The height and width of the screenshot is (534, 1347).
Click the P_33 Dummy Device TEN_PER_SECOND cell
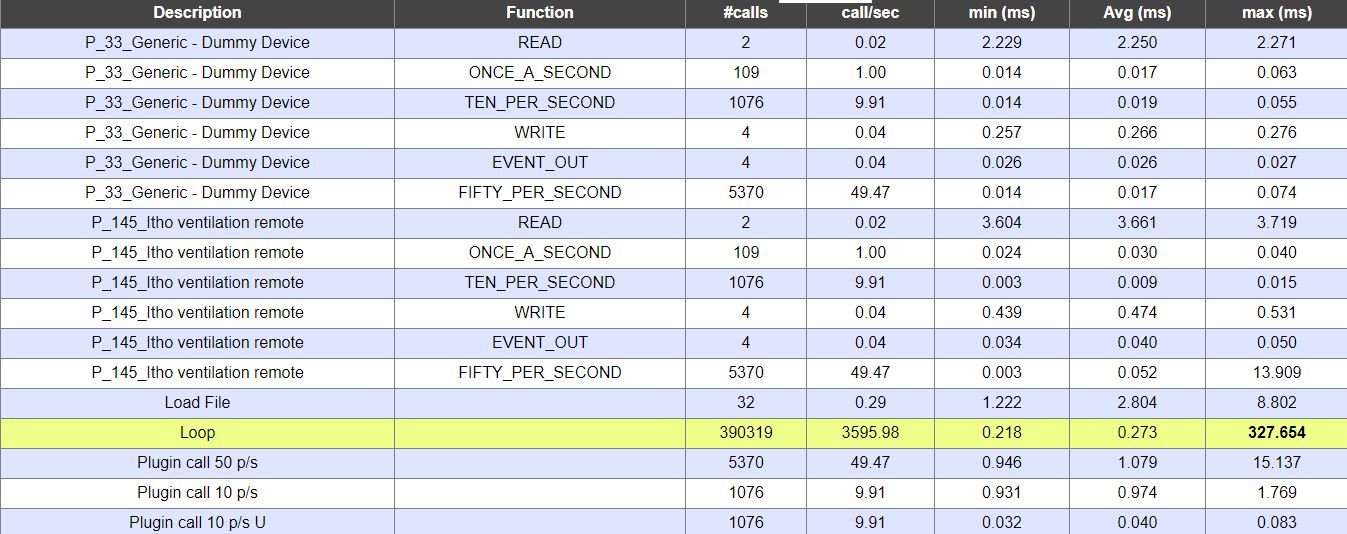click(540, 103)
